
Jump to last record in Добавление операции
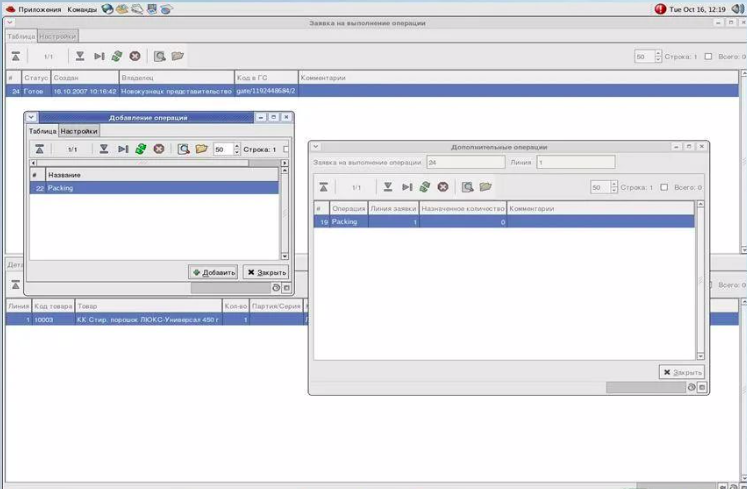pyautogui.click(x=123, y=149)
